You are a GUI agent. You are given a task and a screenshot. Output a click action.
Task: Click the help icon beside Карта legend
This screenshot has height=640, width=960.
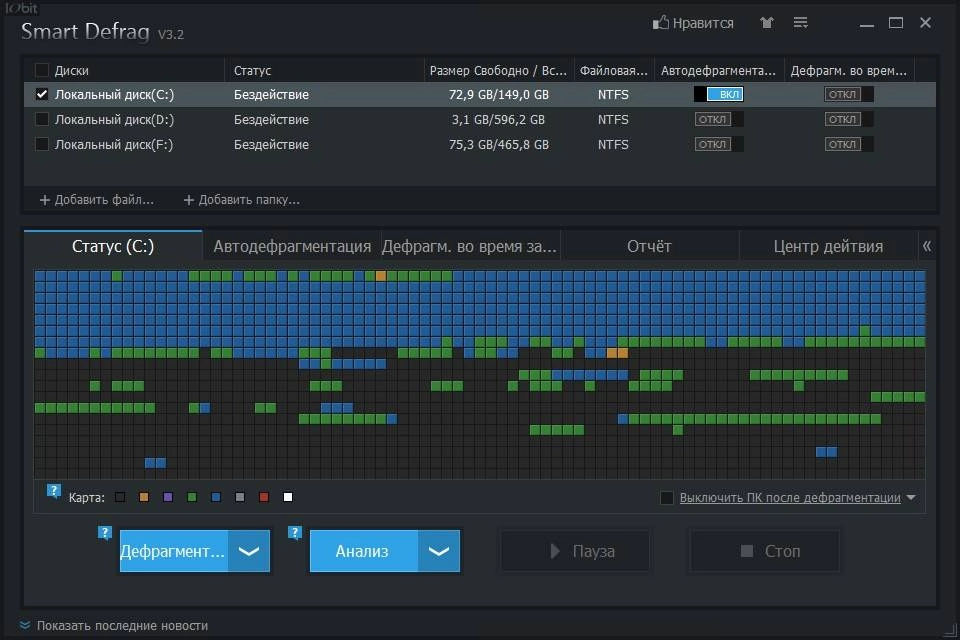[54, 491]
